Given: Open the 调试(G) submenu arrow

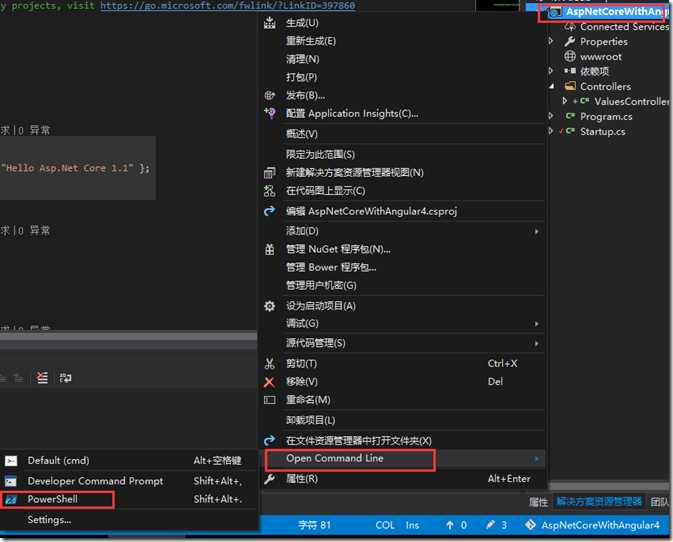Looking at the screenshot, I should click(537, 324).
